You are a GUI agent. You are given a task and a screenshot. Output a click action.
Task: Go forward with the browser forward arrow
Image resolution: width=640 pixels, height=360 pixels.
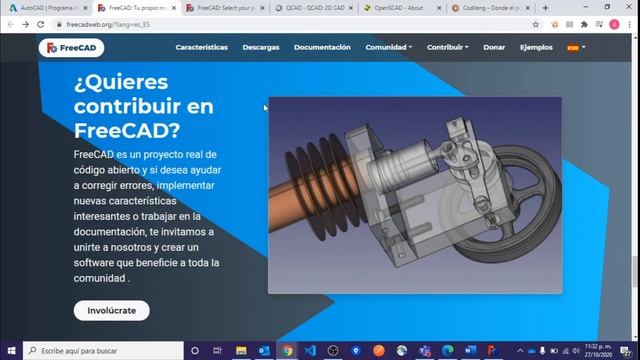coord(26,24)
